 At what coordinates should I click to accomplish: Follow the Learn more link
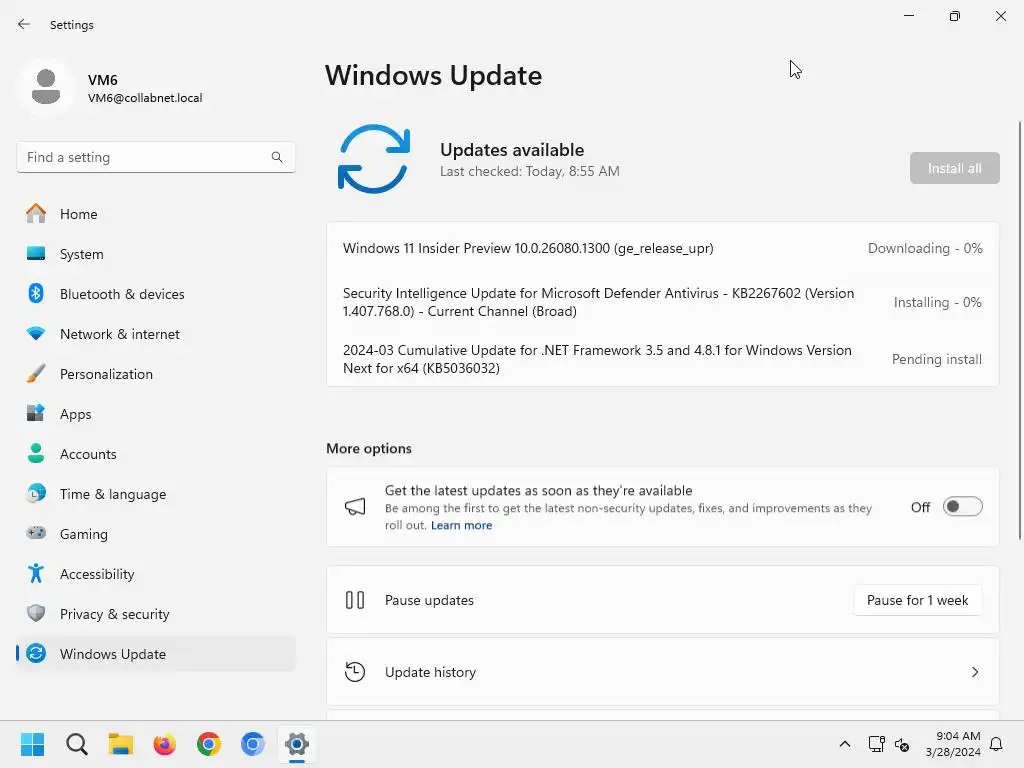click(x=461, y=525)
